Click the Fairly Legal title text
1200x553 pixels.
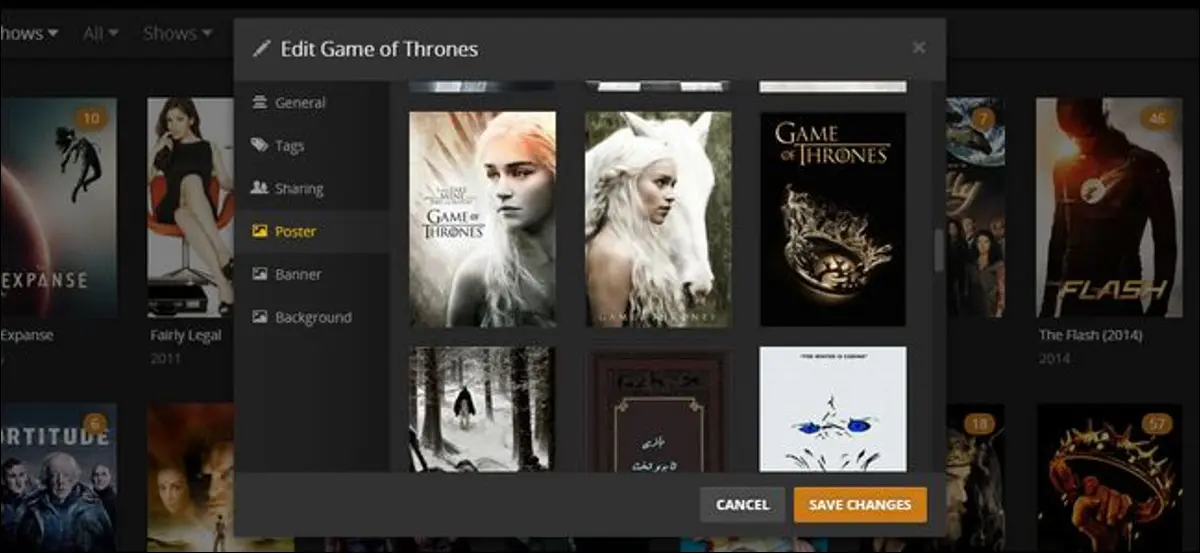pos(186,335)
